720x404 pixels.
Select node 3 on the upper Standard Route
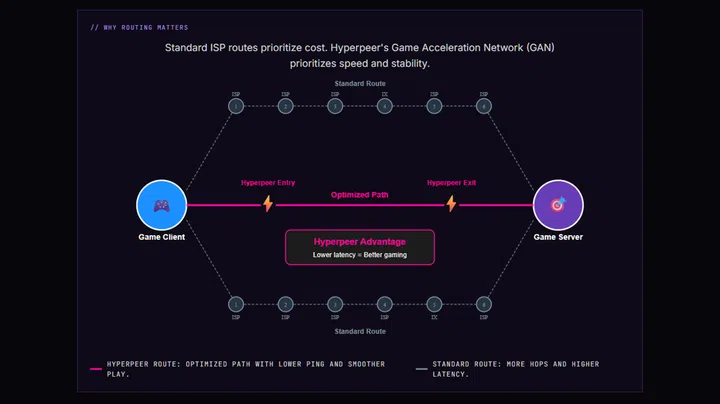tap(335, 106)
